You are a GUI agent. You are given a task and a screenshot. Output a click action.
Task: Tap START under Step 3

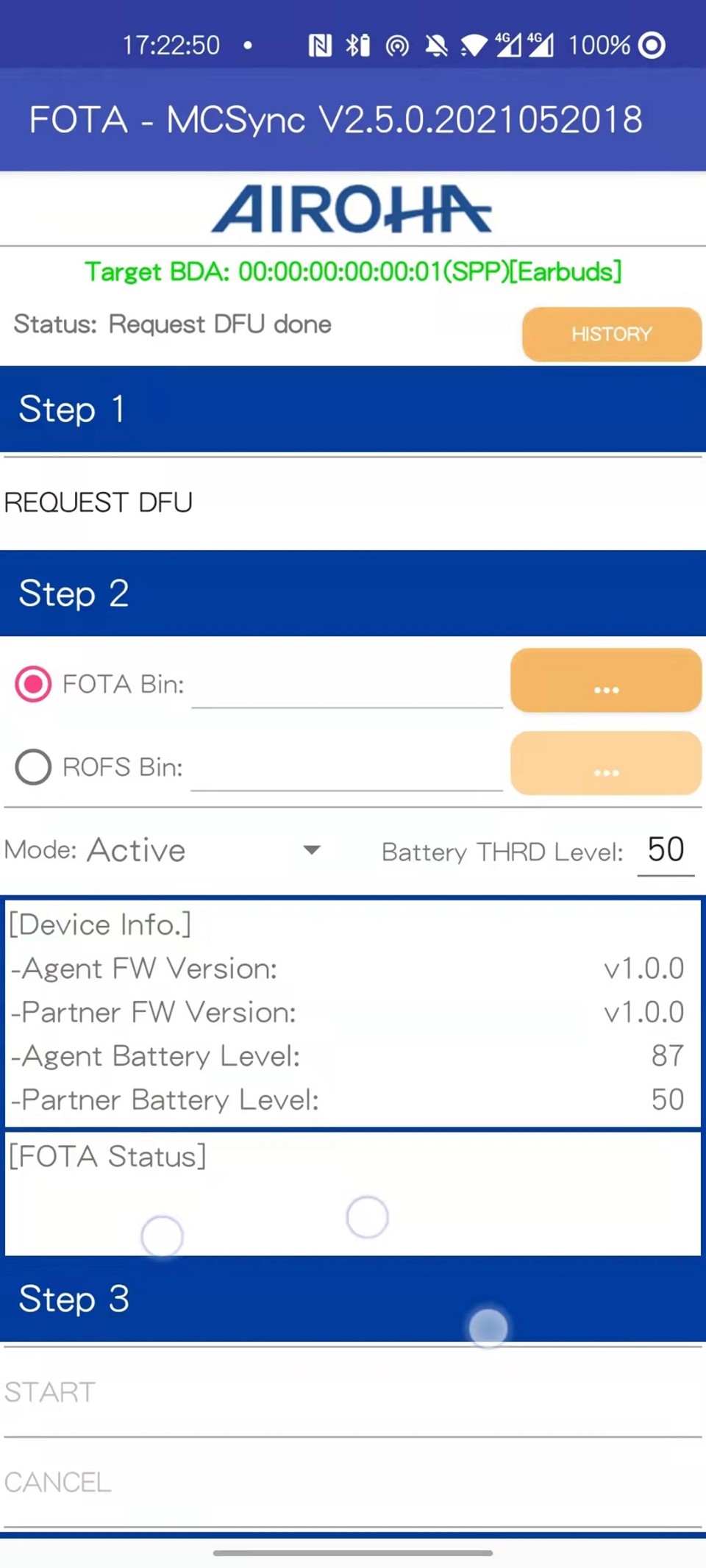click(50, 1392)
